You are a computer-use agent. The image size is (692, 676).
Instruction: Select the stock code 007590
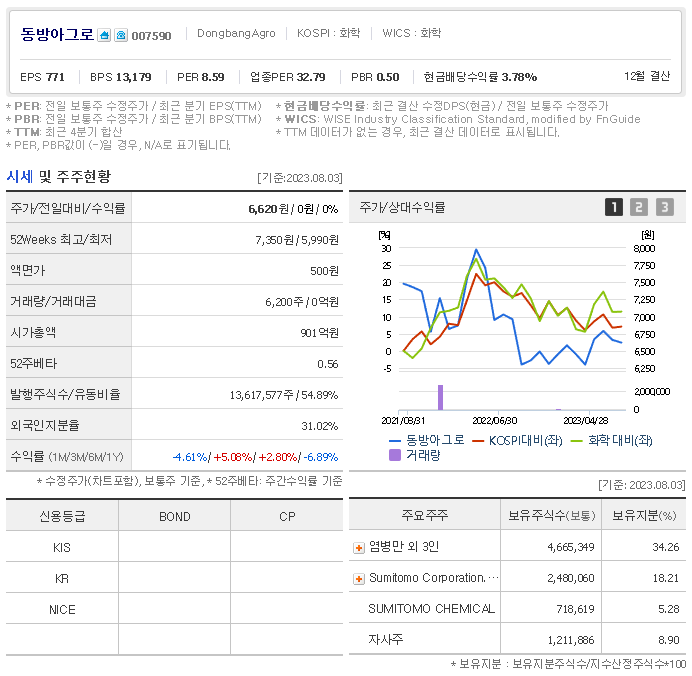tap(151, 36)
